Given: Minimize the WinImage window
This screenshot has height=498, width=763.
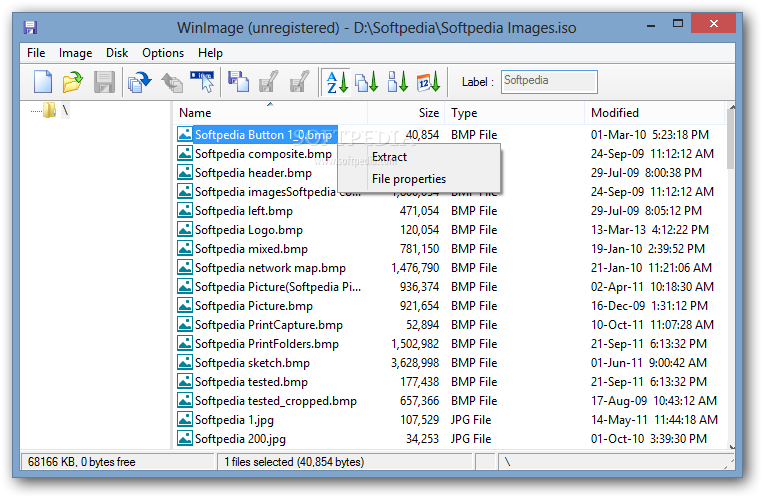Looking at the screenshot, I should [651, 25].
